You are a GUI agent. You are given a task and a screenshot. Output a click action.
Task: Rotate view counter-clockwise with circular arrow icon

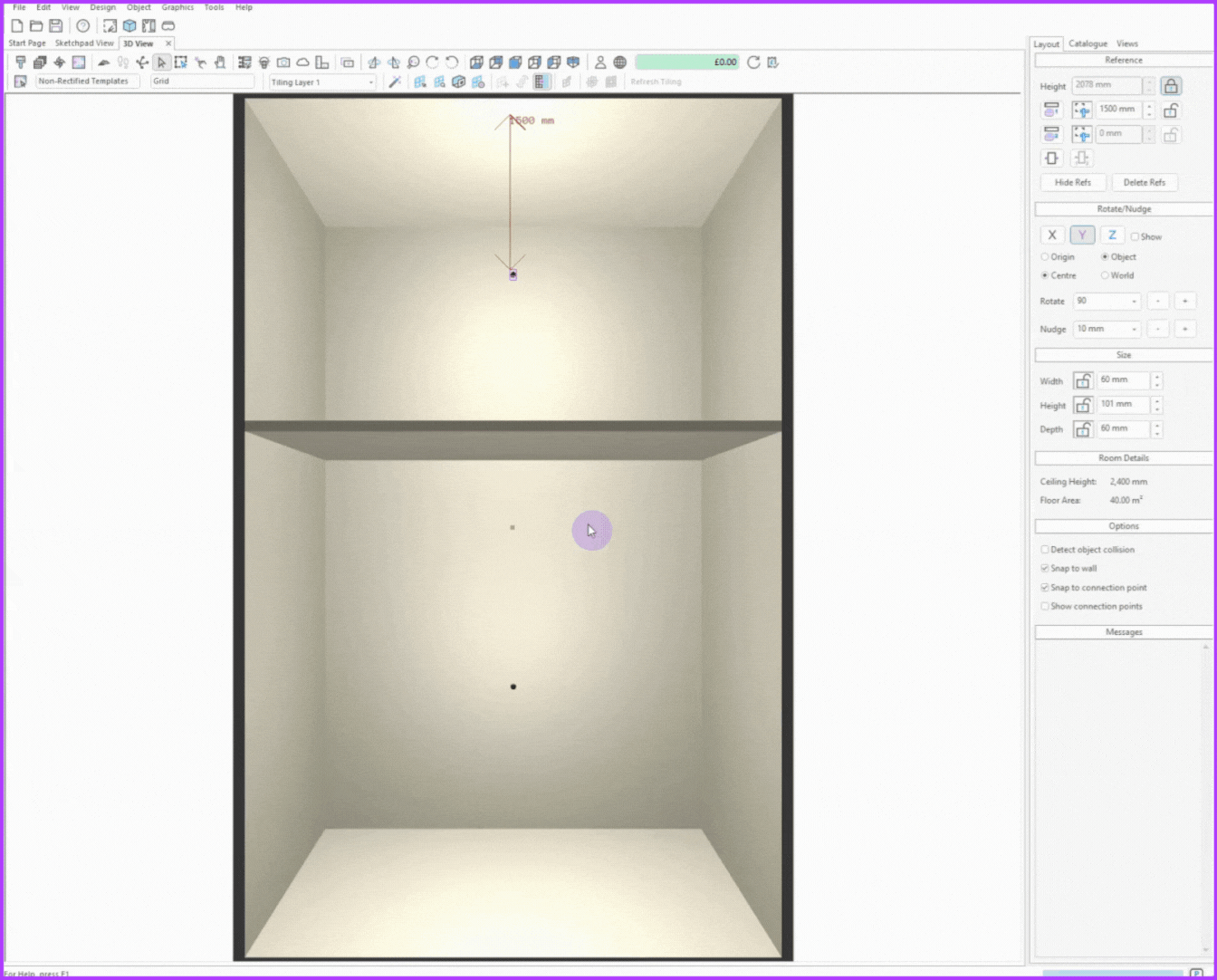pos(451,62)
